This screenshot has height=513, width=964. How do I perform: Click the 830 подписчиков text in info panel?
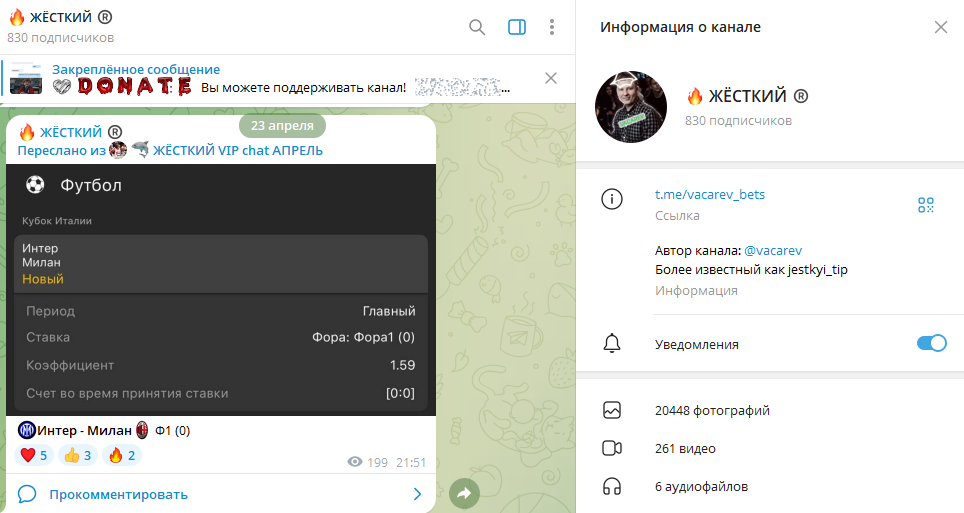click(738, 121)
